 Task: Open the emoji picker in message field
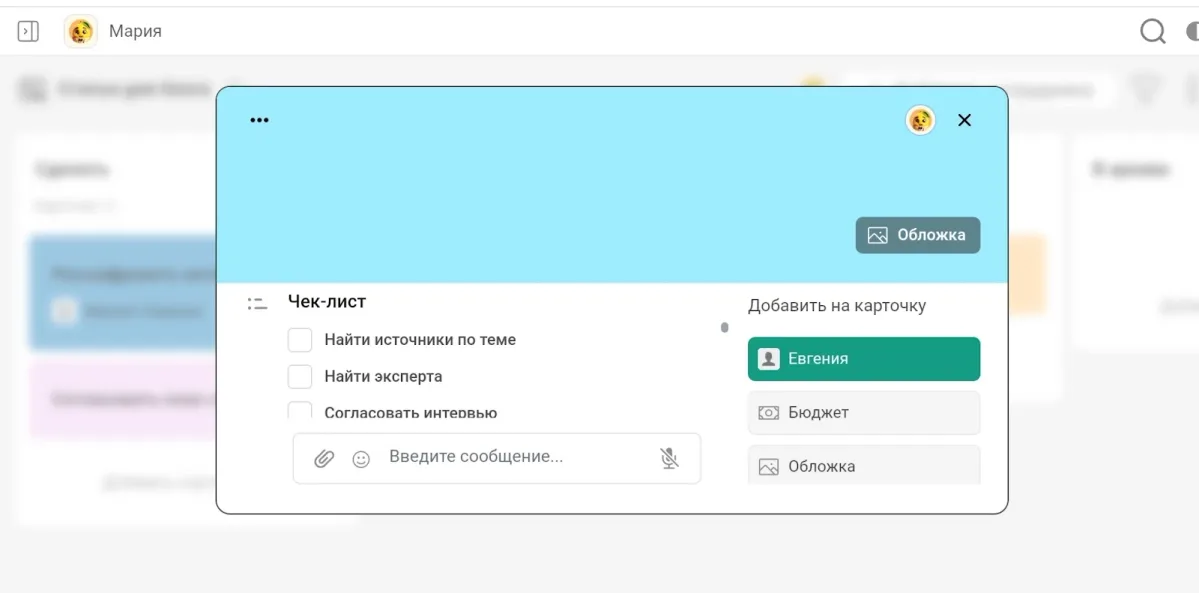361,458
